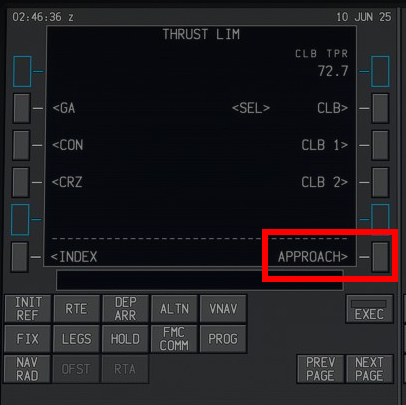Image resolution: width=406 pixels, height=405 pixels.
Task: Select the APPROACH line select key
Action: pos(380,257)
